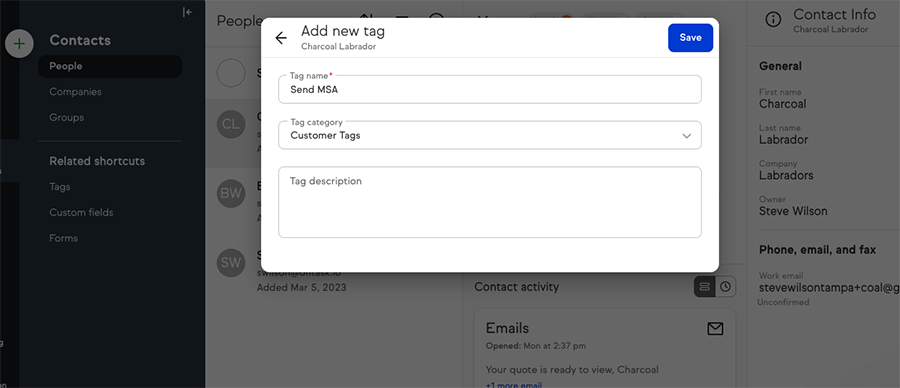900x388 pixels.
Task: Switch contact activity to list view icon
Action: (x=705, y=286)
